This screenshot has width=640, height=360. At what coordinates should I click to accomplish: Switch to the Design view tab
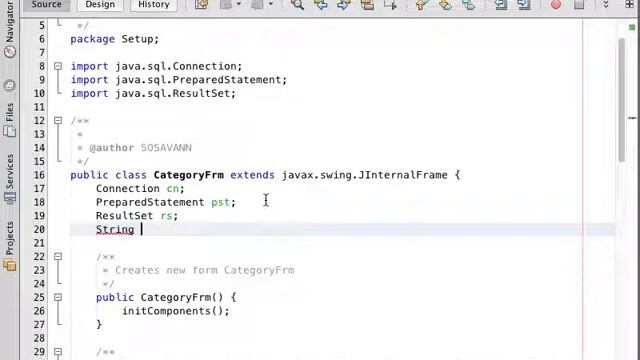point(100,5)
